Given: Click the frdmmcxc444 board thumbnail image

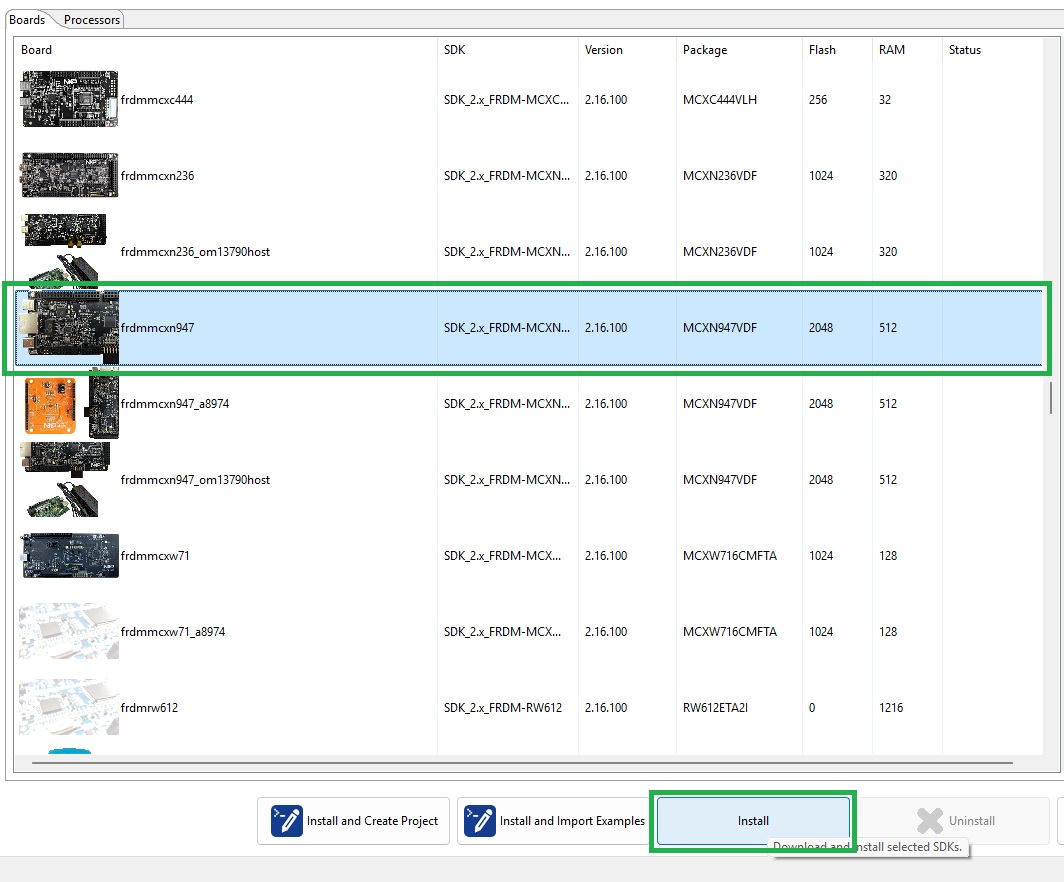Looking at the screenshot, I should (68, 98).
